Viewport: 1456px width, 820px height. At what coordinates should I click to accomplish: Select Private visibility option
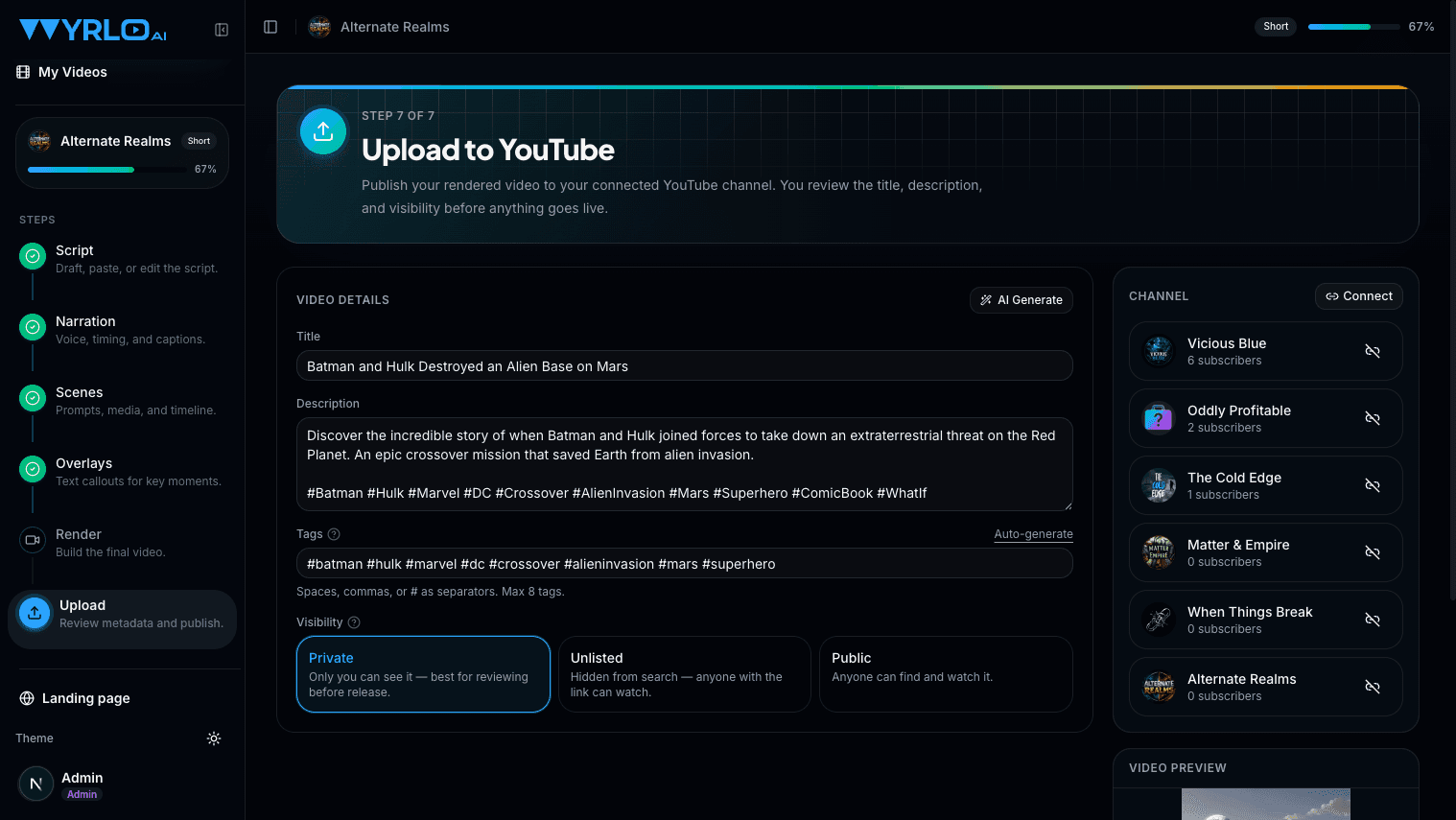(423, 674)
